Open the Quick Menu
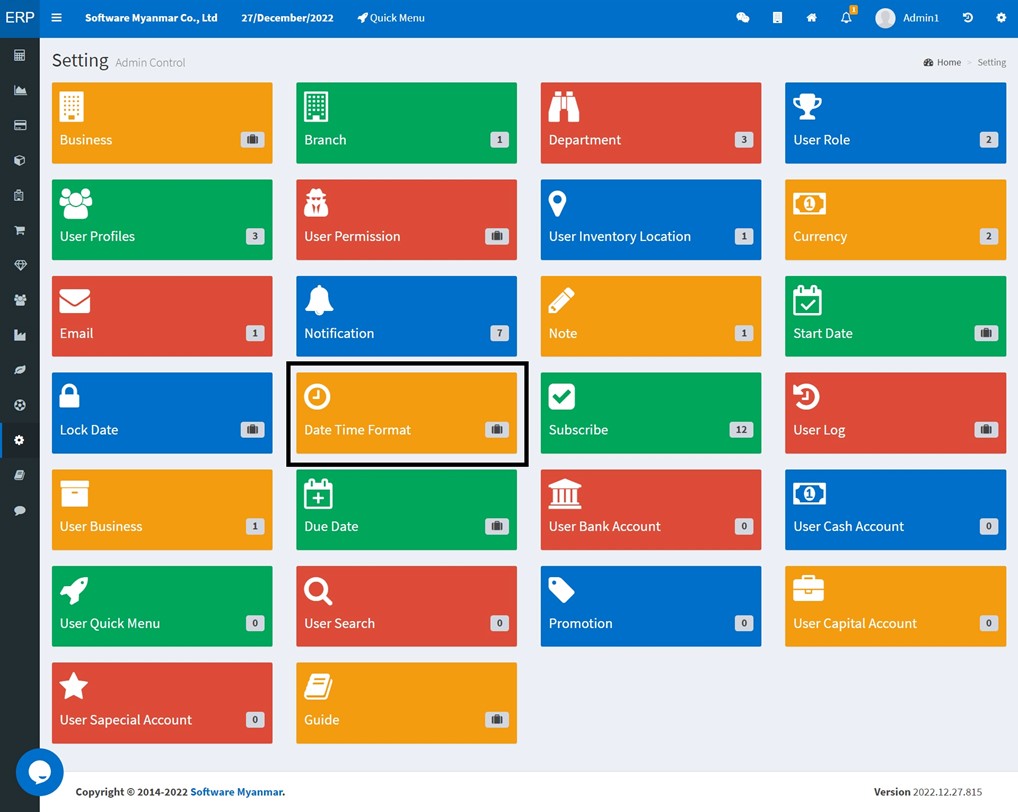 [x=391, y=18]
